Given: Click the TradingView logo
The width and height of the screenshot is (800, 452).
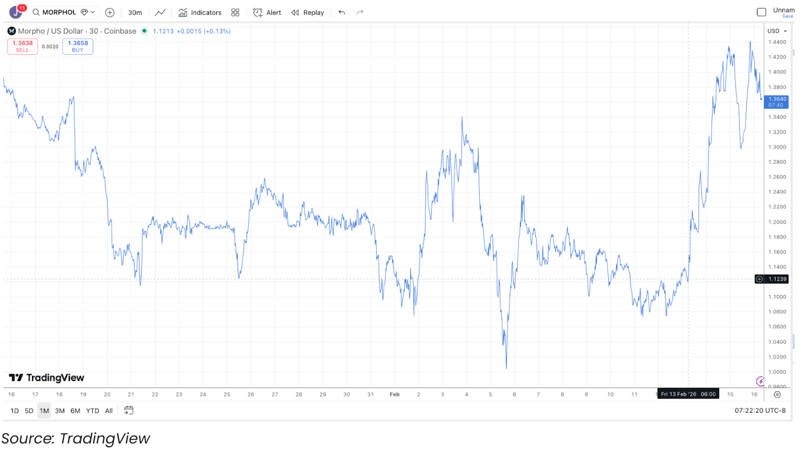Looking at the screenshot, I should [46, 378].
